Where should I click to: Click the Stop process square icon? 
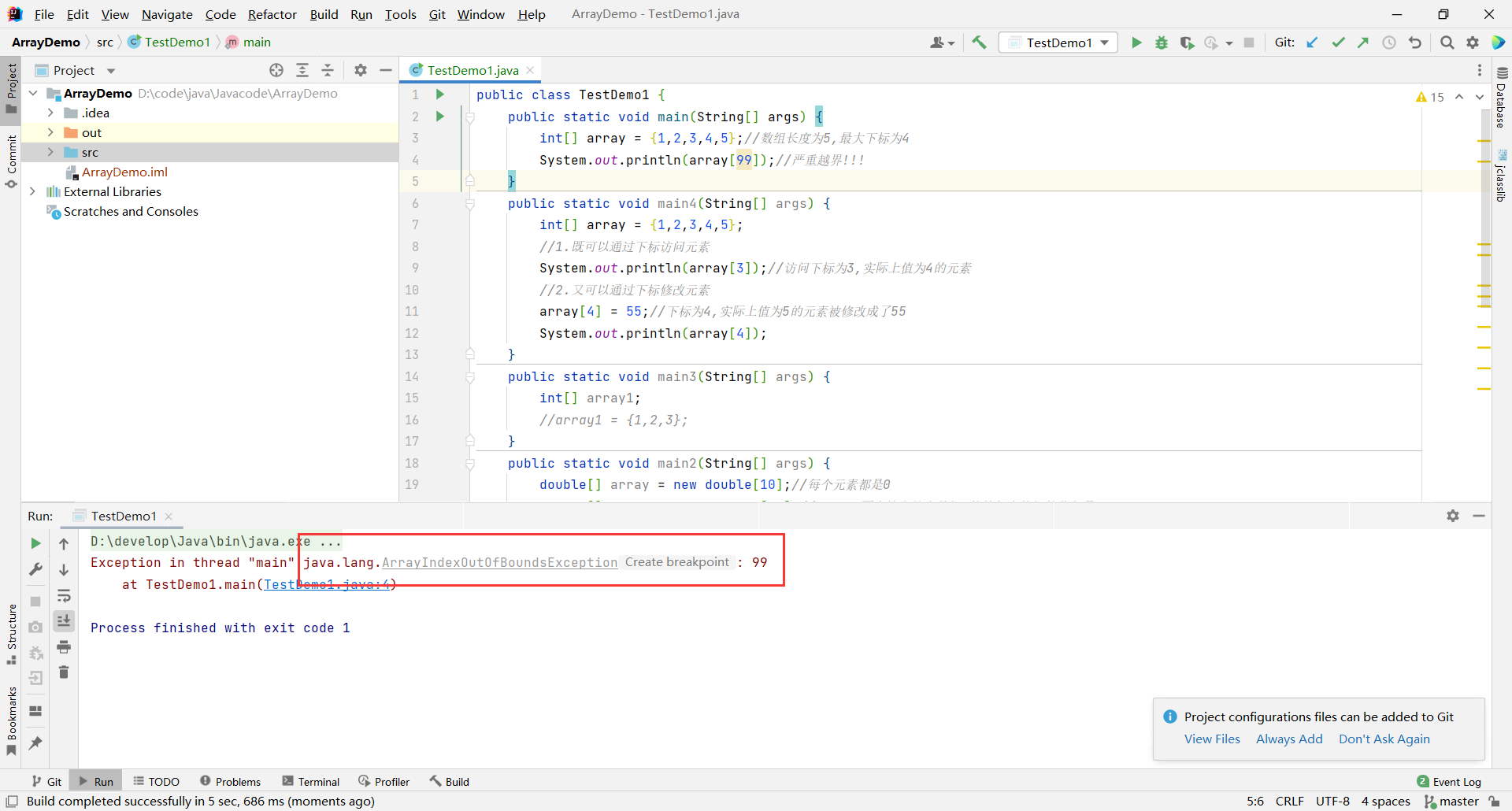coord(1249,43)
